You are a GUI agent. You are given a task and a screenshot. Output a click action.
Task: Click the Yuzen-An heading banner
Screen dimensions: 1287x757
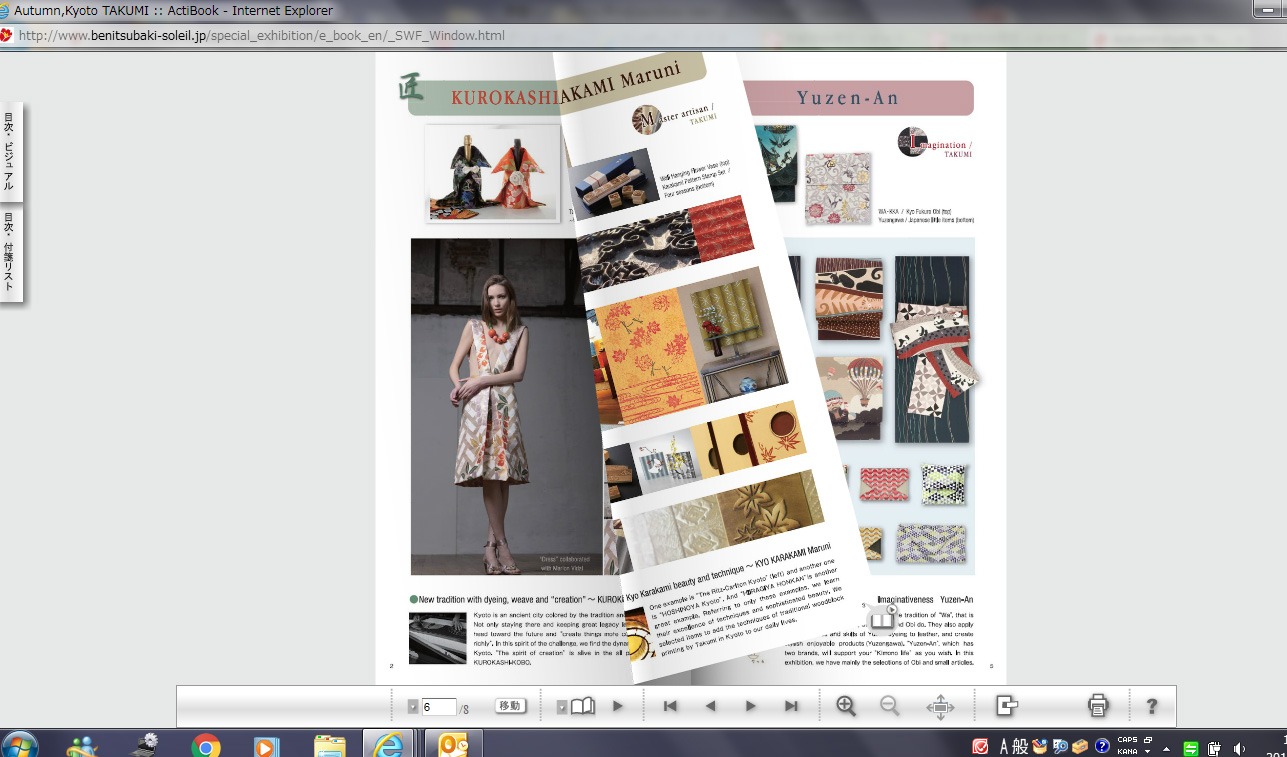[858, 98]
